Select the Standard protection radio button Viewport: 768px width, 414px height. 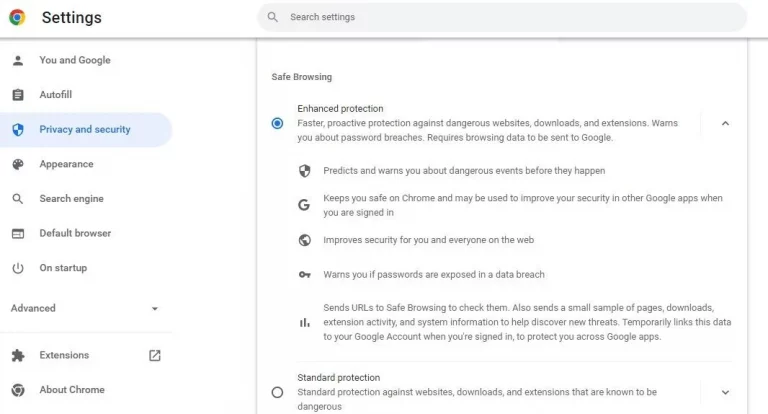coord(277,392)
